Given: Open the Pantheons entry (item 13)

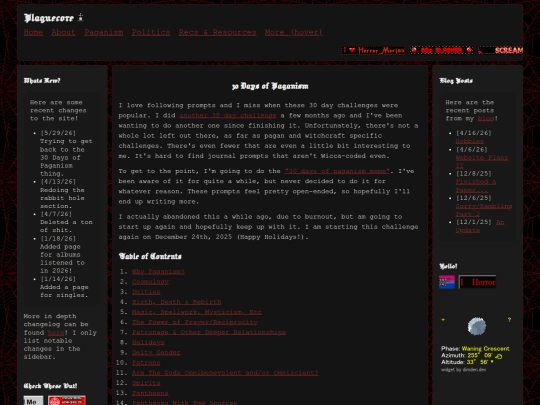Looking at the screenshot, I should pos(150,393).
